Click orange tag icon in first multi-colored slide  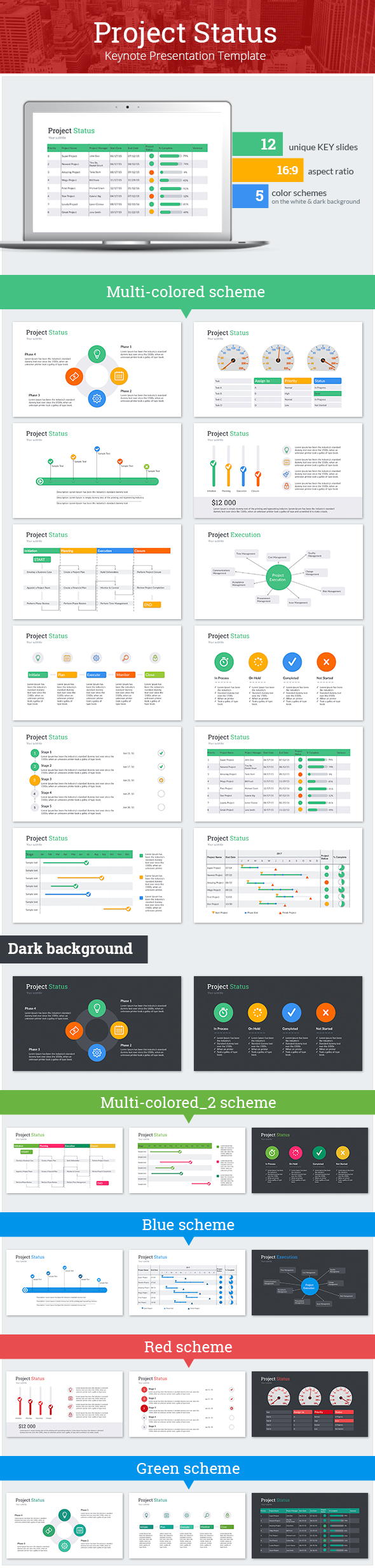pos(74,376)
